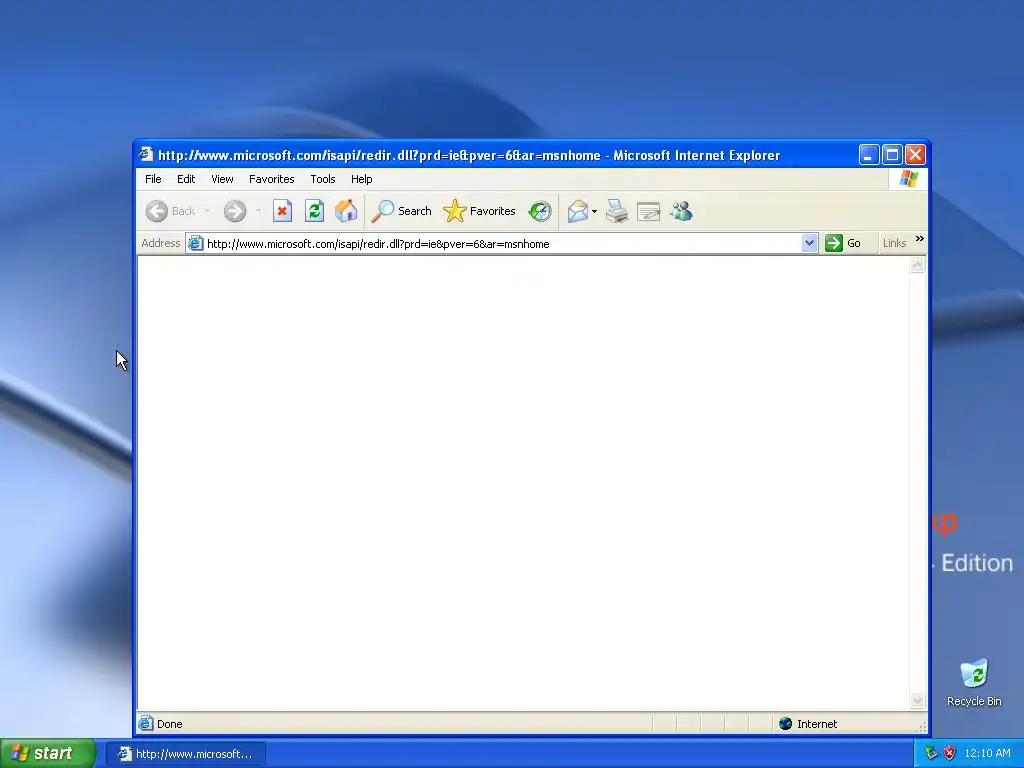This screenshot has width=1024, height=768.
Task: Stop page loading with the red X
Action: 282,211
